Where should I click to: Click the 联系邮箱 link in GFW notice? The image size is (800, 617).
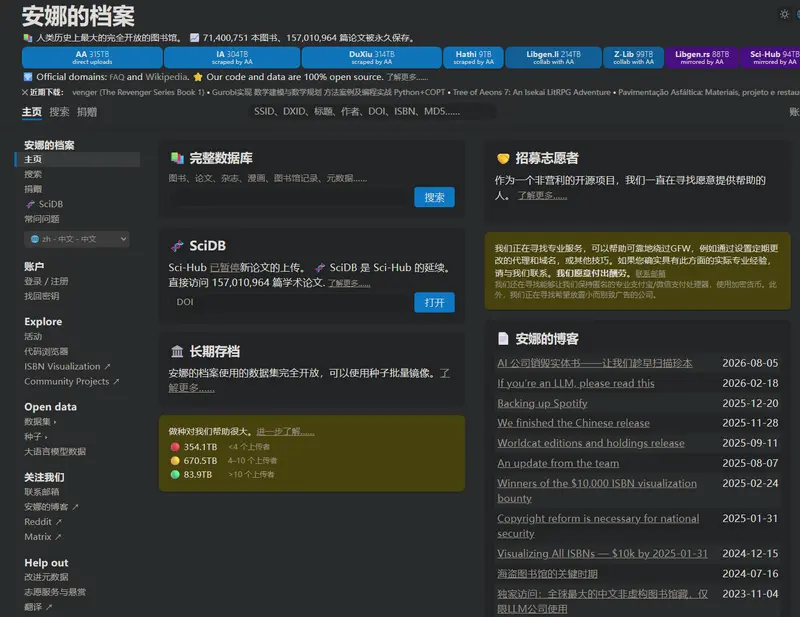[x=651, y=274]
